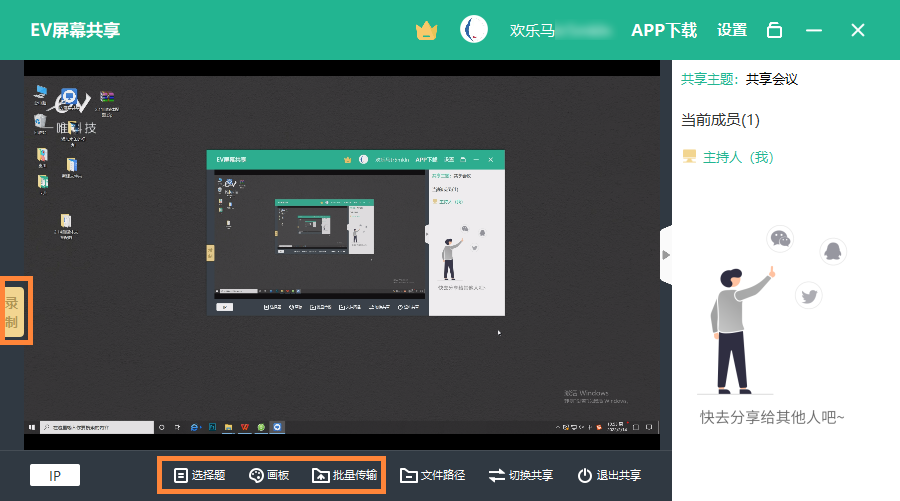Click the WeChat share icon
This screenshot has width=900, height=501.
click(x=779, y=239)
